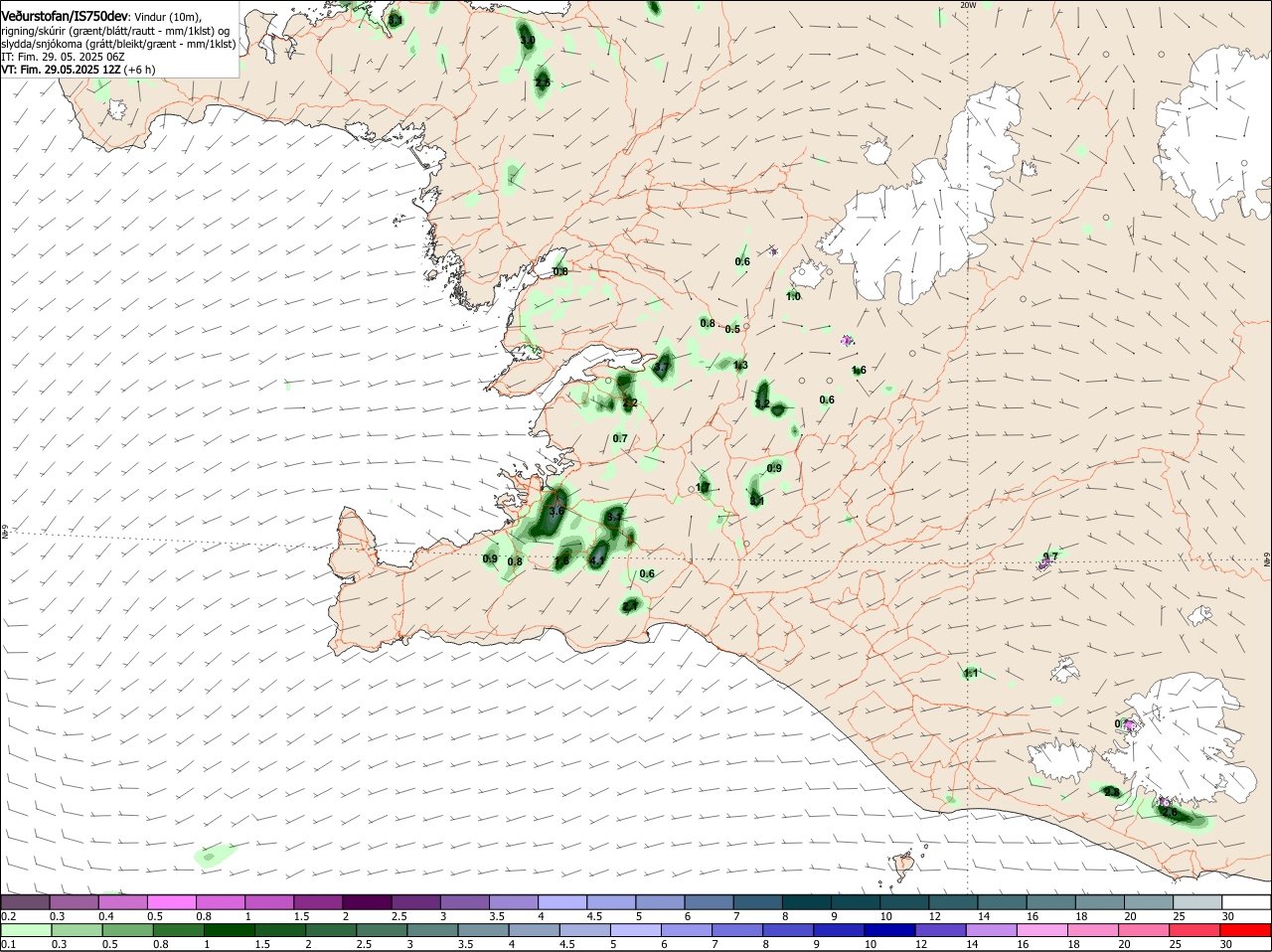Image resolution: width=1272 pixels, height=952 pixels.
Task: Click the 2.1 precipitation value near the coast
Action: [630, 605]
